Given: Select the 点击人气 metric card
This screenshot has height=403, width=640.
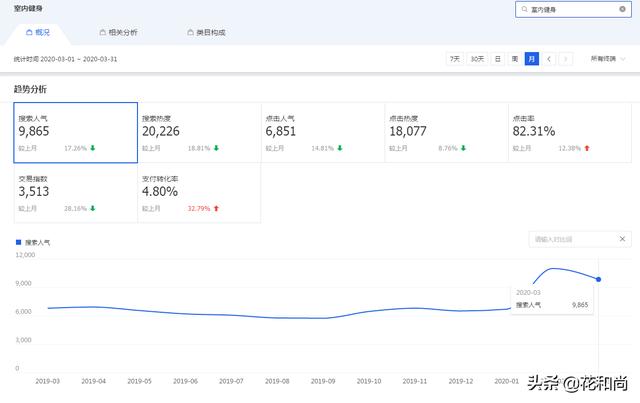Looking at the screenshot, I should [x=322, y=131].
